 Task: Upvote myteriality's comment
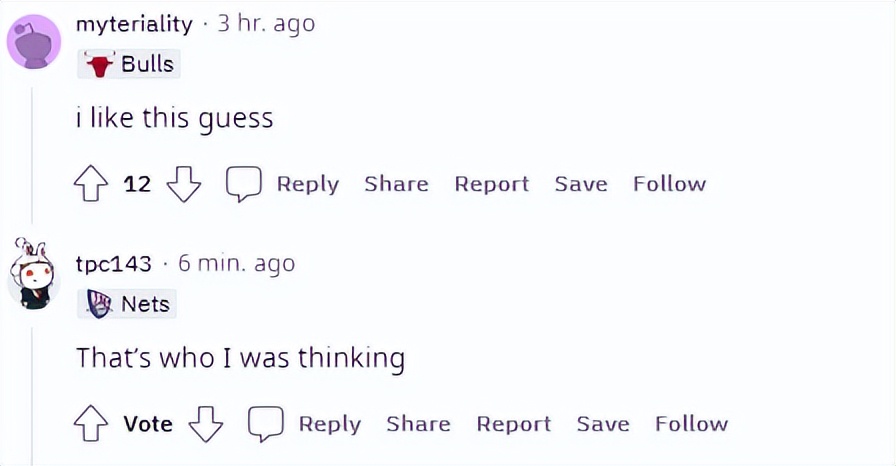click(x=91, y=184)
